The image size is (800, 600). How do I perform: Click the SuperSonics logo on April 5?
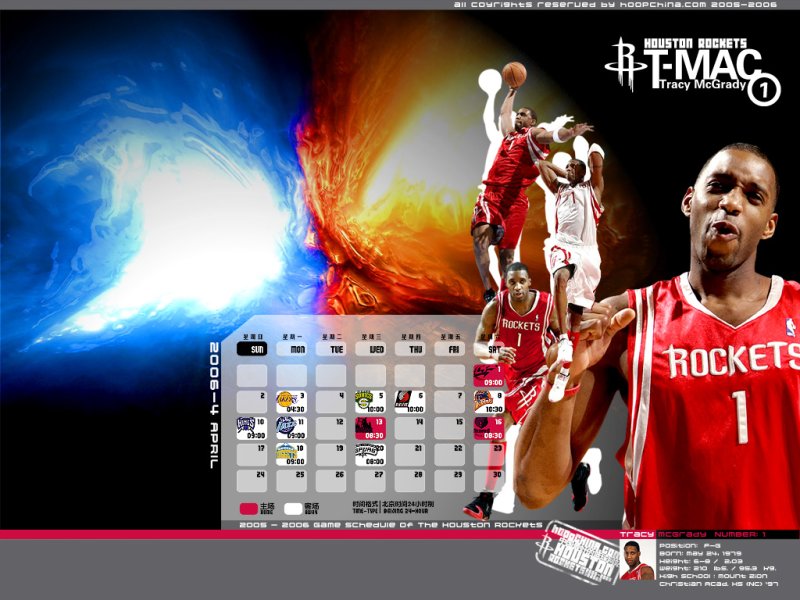[x=366, y=400]
